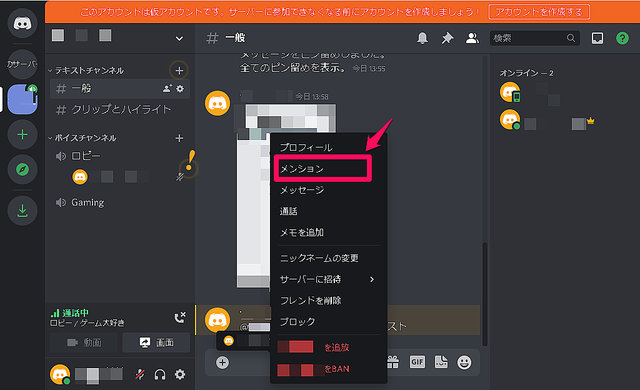The height and width of the screenshot is (390, 640).
Task: Click avatar of the 13:58 message
Action: click(218, 103)
